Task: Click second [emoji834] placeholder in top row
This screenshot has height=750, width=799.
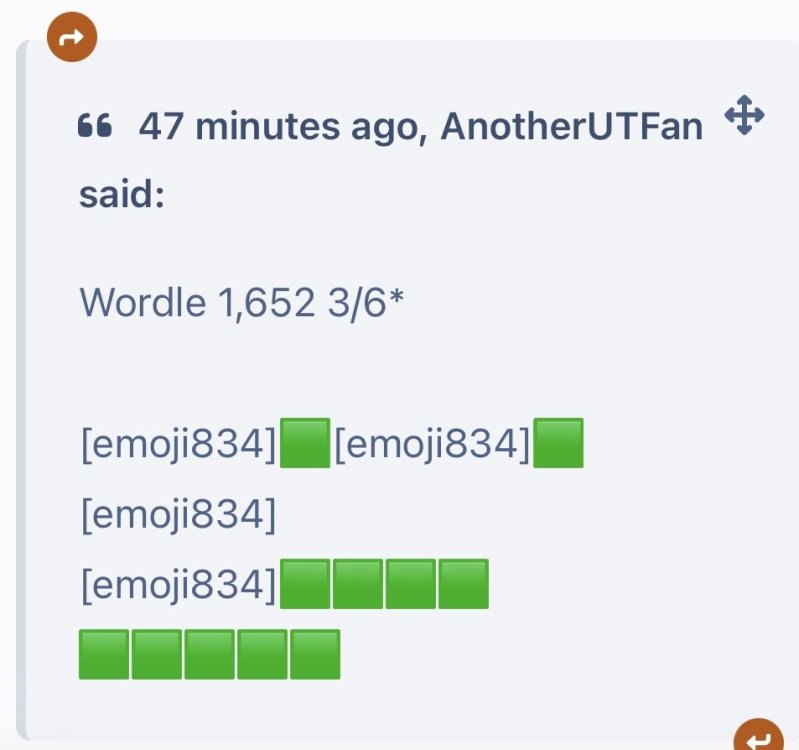Action: click(x=431, y=444)
